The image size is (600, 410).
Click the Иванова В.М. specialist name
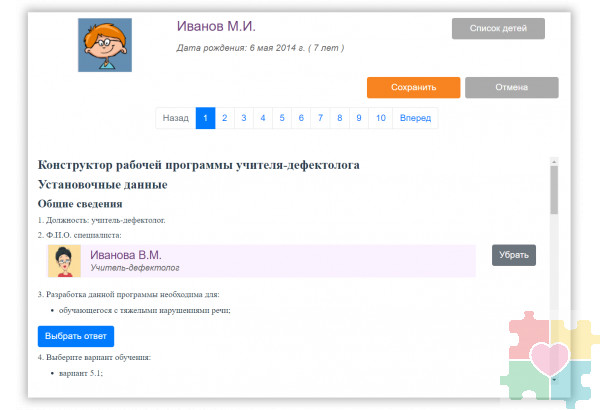[126, 255]
